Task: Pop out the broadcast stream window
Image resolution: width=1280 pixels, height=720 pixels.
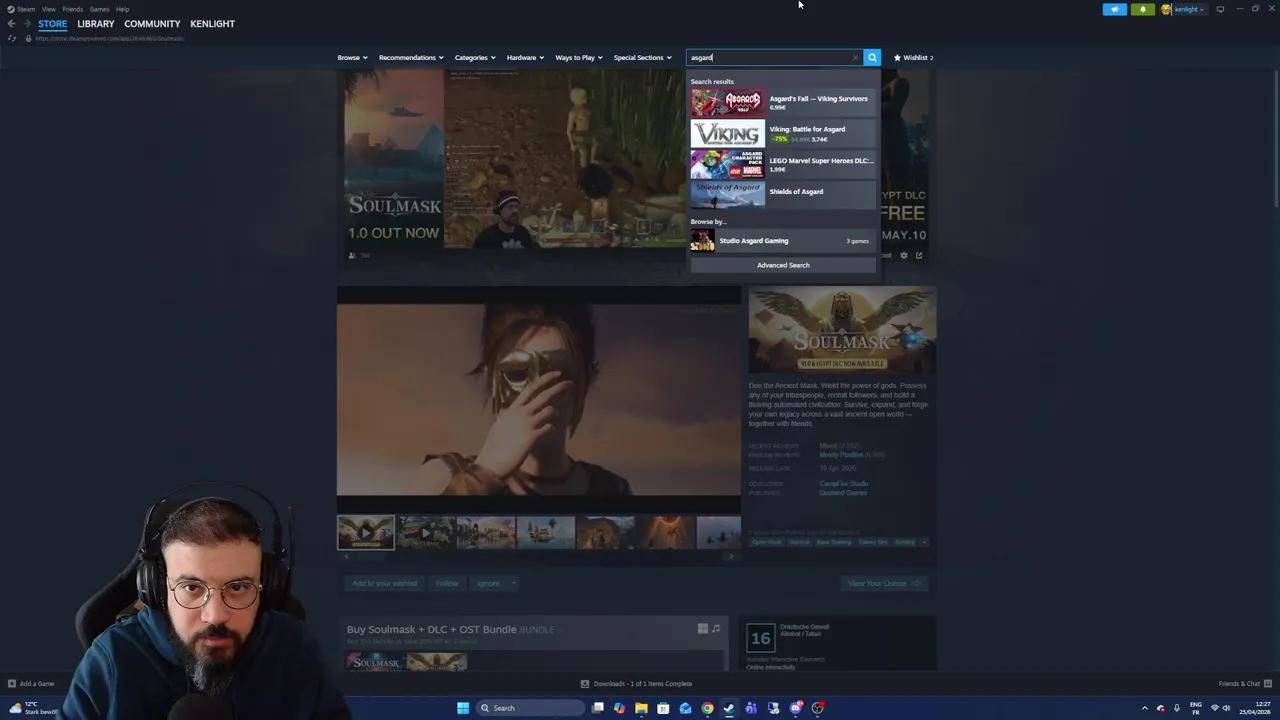Action: pos(919,255)
